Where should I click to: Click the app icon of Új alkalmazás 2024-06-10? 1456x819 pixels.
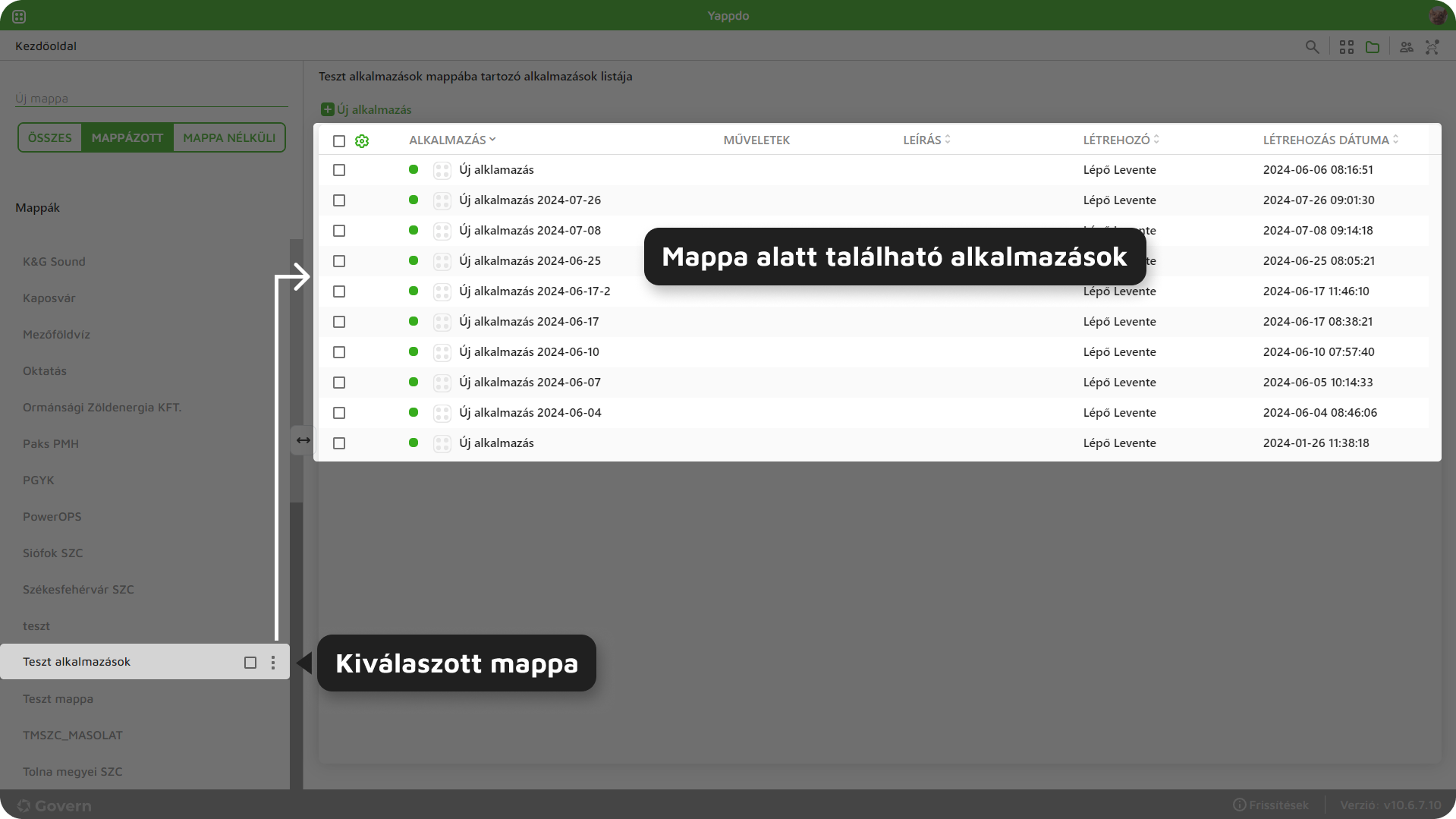pos(442,353)
